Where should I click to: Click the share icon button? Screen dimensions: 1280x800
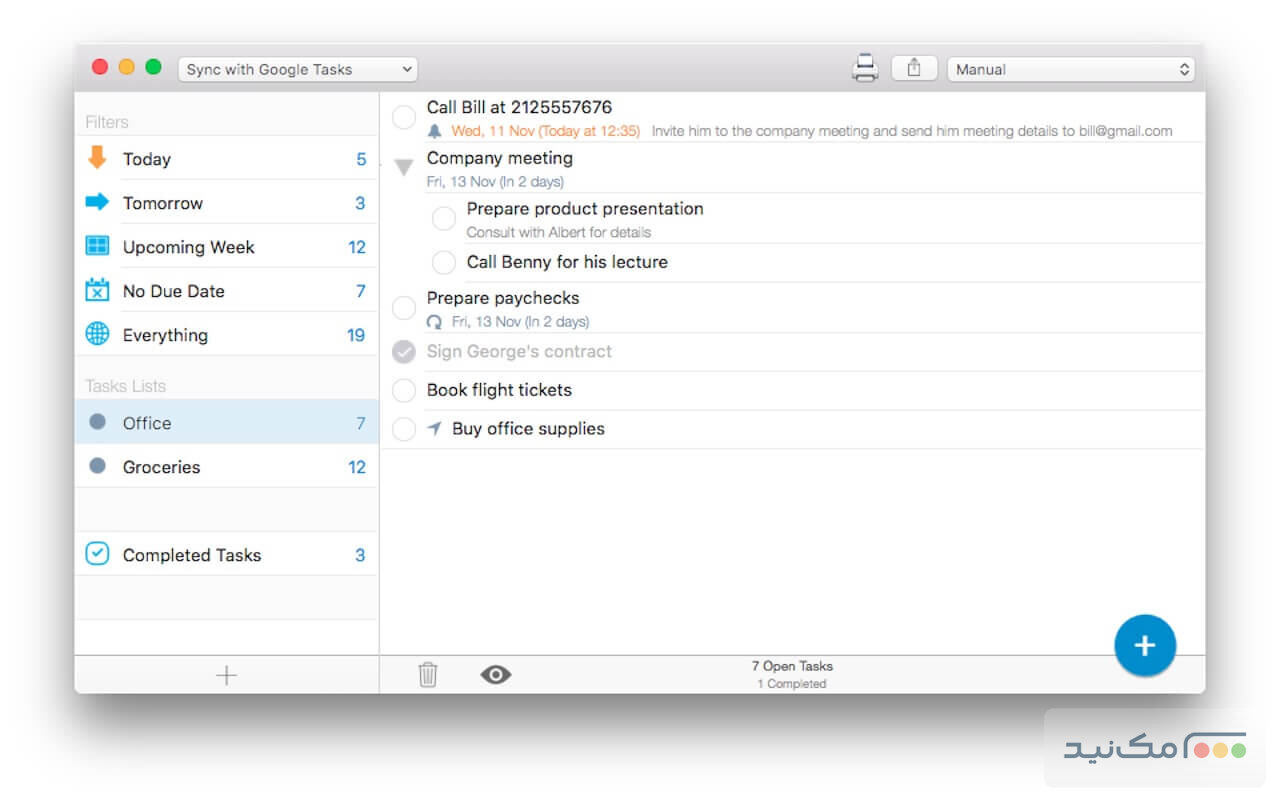coord(914,68)
